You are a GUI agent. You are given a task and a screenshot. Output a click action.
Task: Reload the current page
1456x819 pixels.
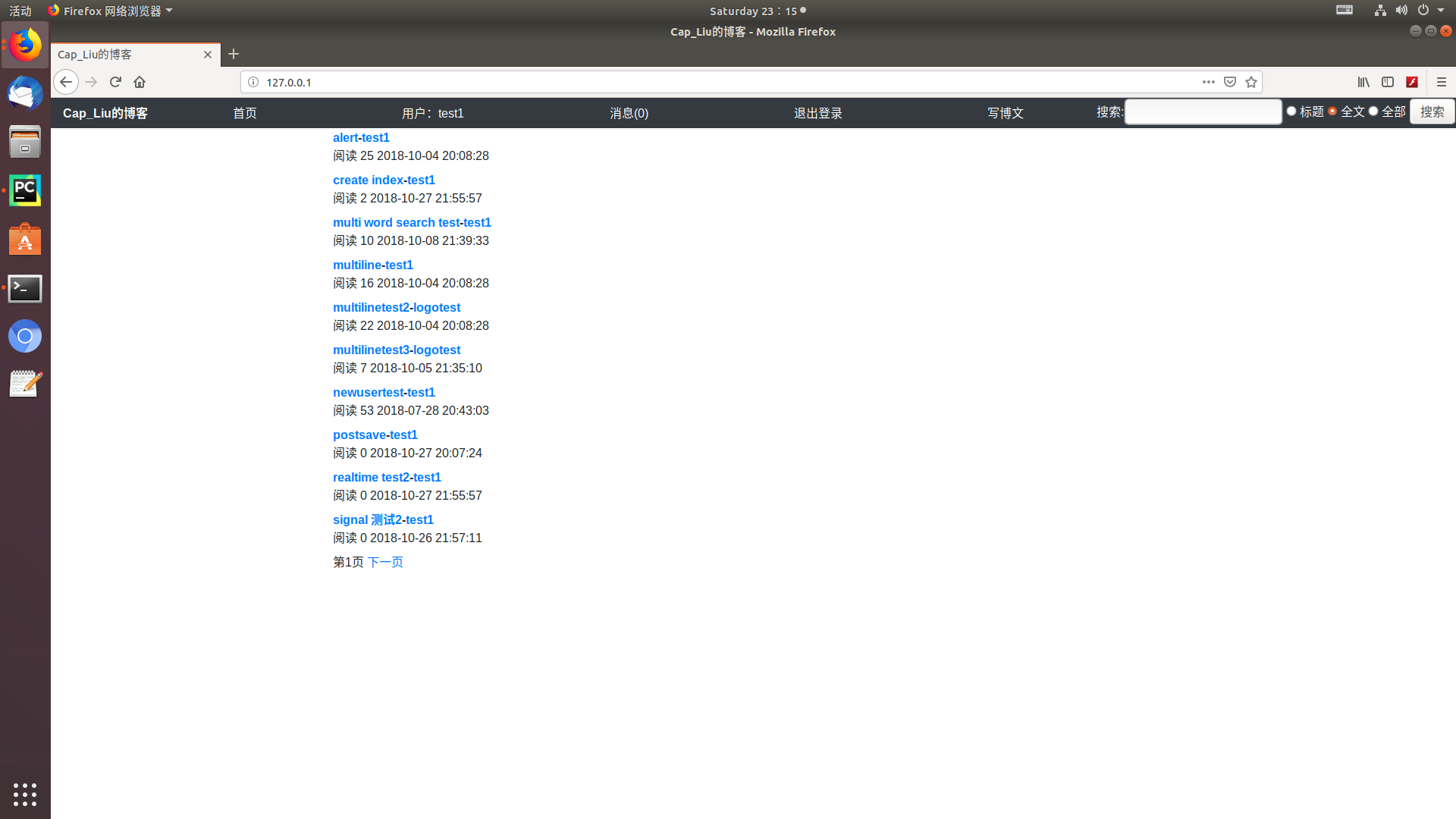(x=115, y=82)
